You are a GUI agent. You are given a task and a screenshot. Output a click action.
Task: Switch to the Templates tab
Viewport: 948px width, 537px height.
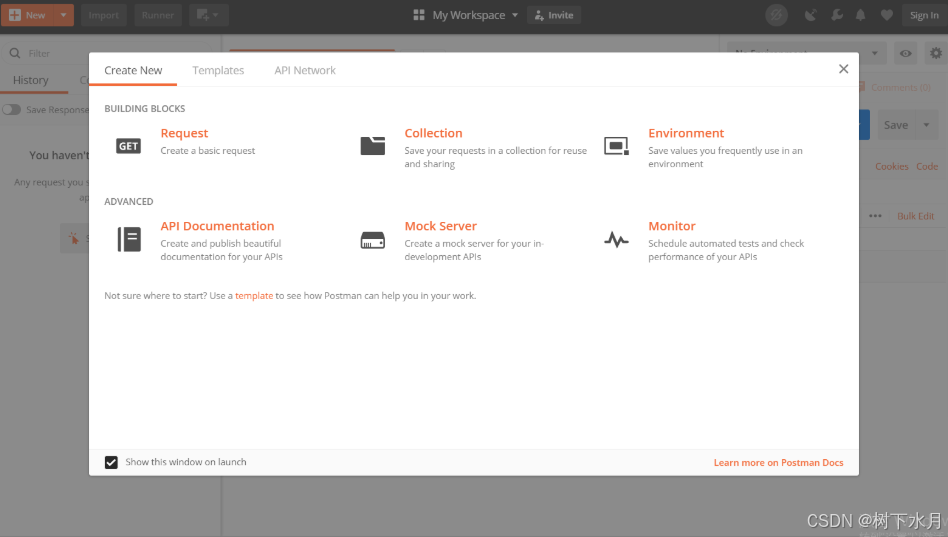(218, 70)
